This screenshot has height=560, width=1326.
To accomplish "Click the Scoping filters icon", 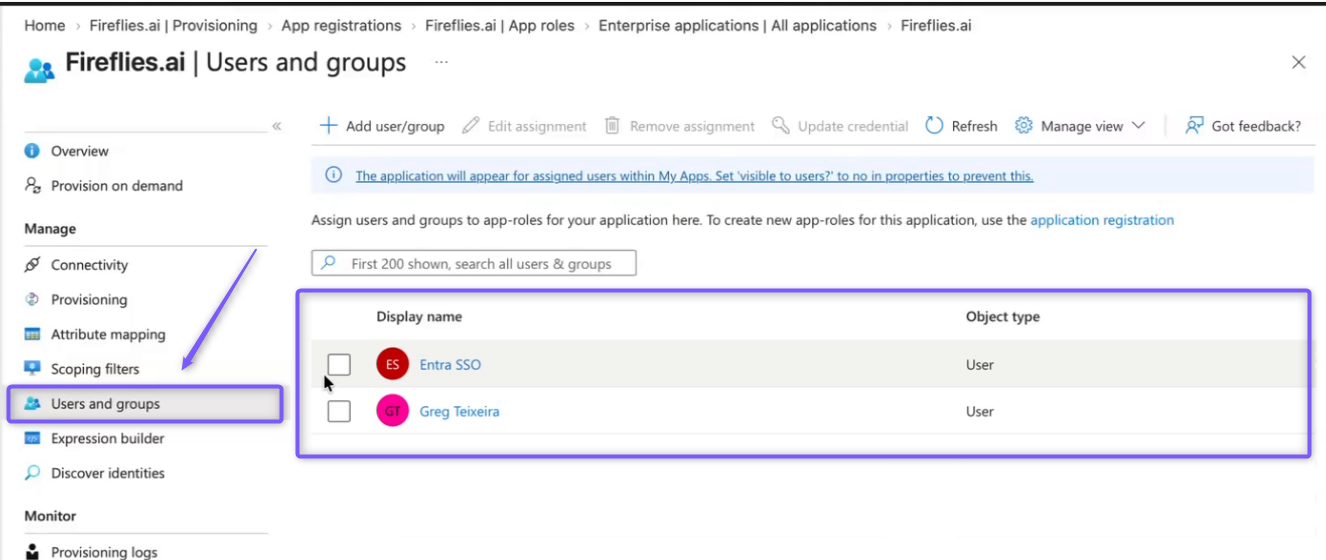I will (32, 369).
